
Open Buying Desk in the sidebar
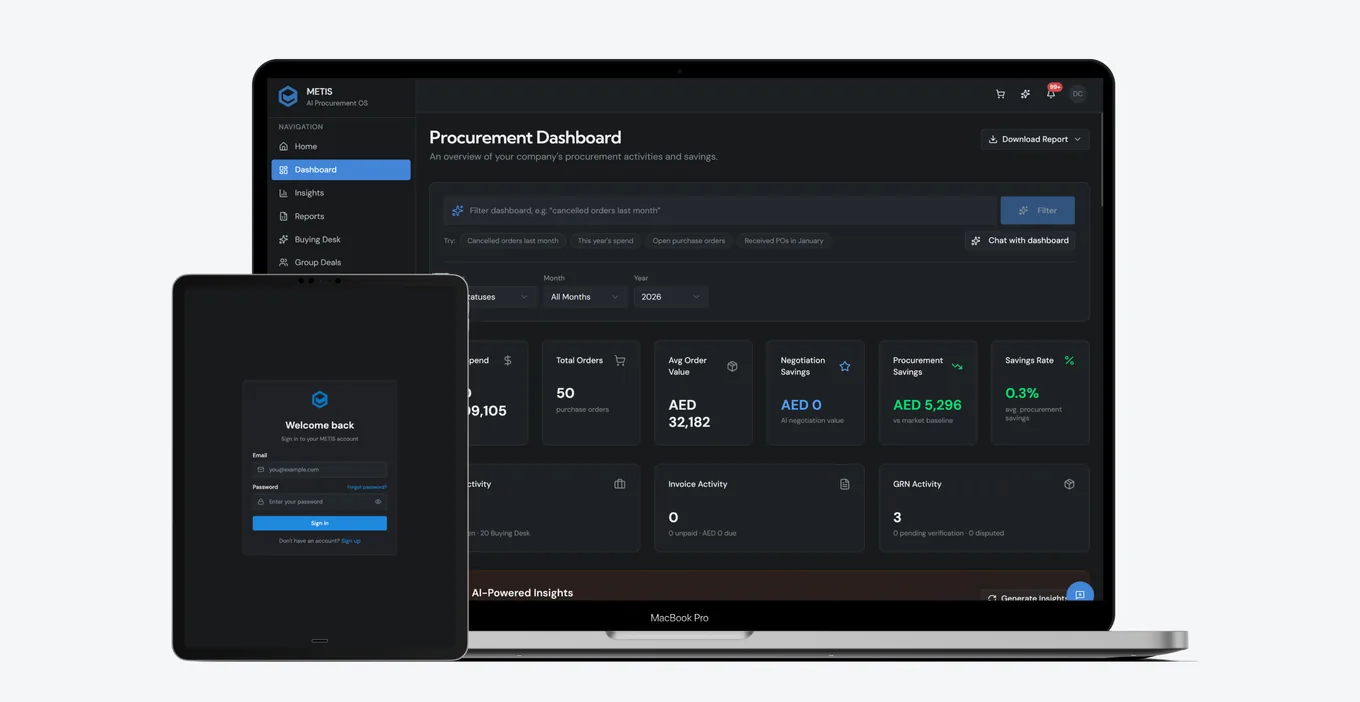(341, 239)
